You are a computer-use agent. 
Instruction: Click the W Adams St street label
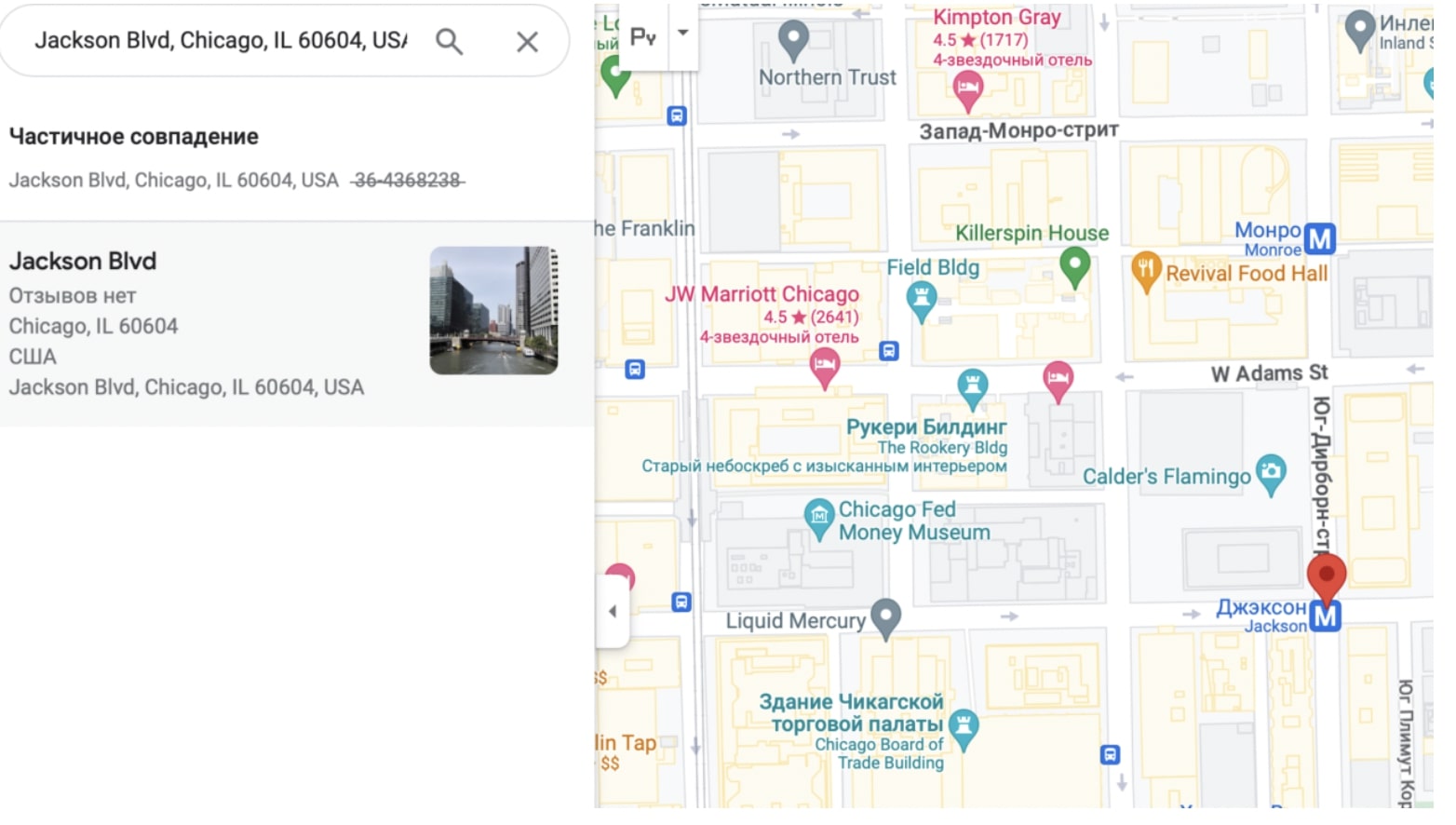(1269, 373)
